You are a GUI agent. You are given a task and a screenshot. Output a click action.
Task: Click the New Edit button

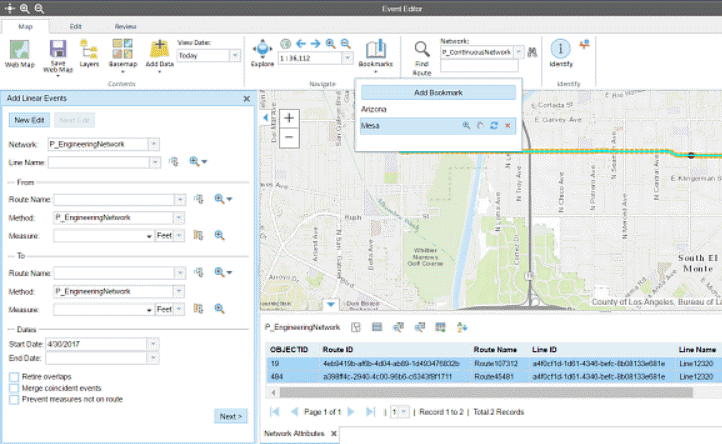coord(31,120)
